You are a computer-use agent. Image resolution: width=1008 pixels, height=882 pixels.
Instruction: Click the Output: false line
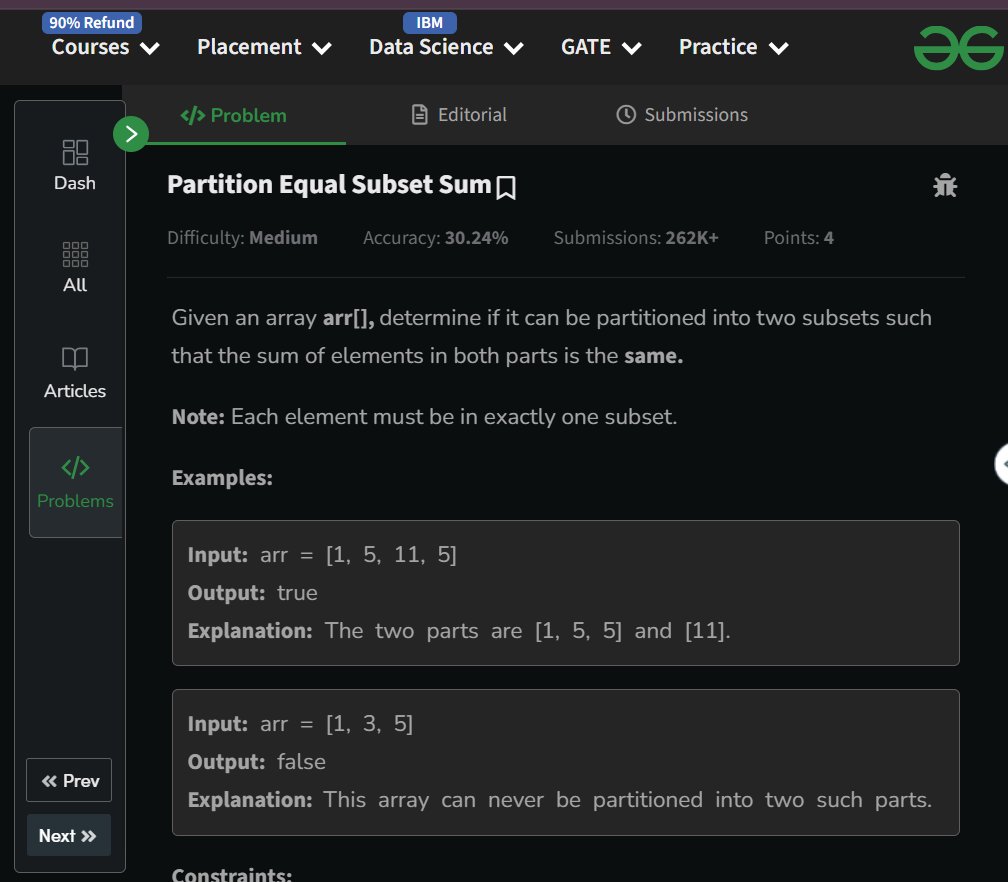coord(256,762)
